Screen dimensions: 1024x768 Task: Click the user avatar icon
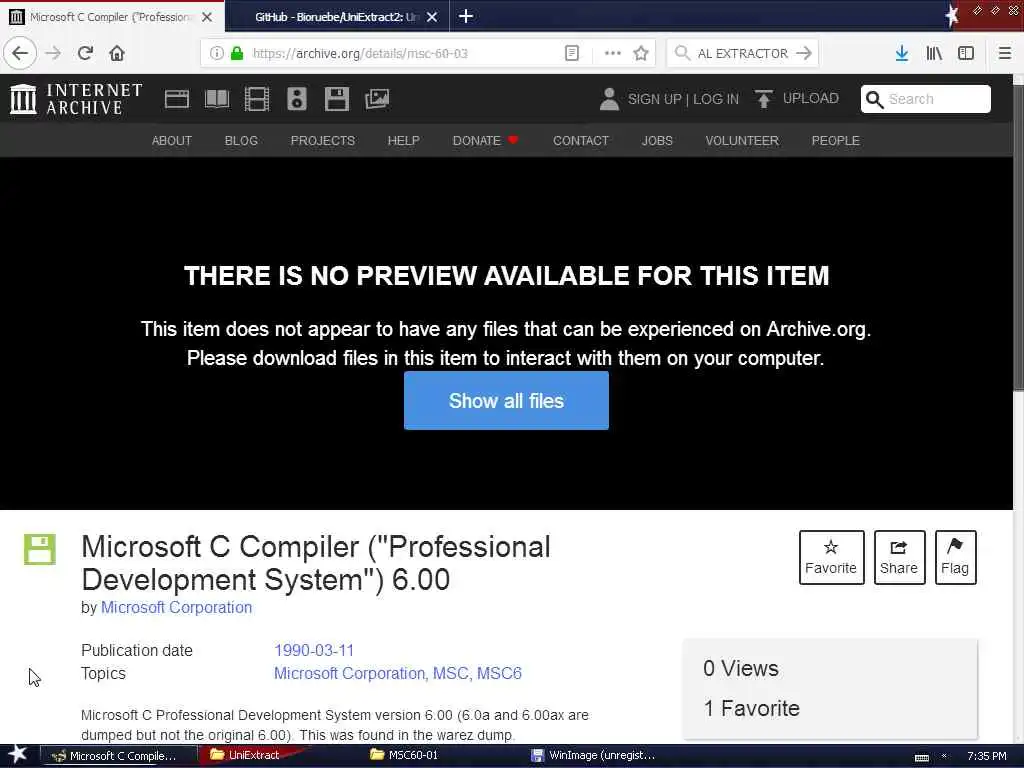point(609,99)
